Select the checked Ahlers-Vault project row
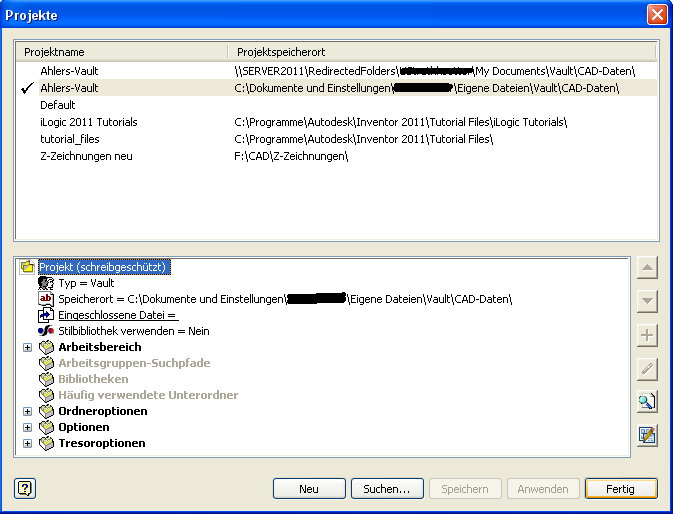This screenshot has height=515, width=673. pos(336,88)
